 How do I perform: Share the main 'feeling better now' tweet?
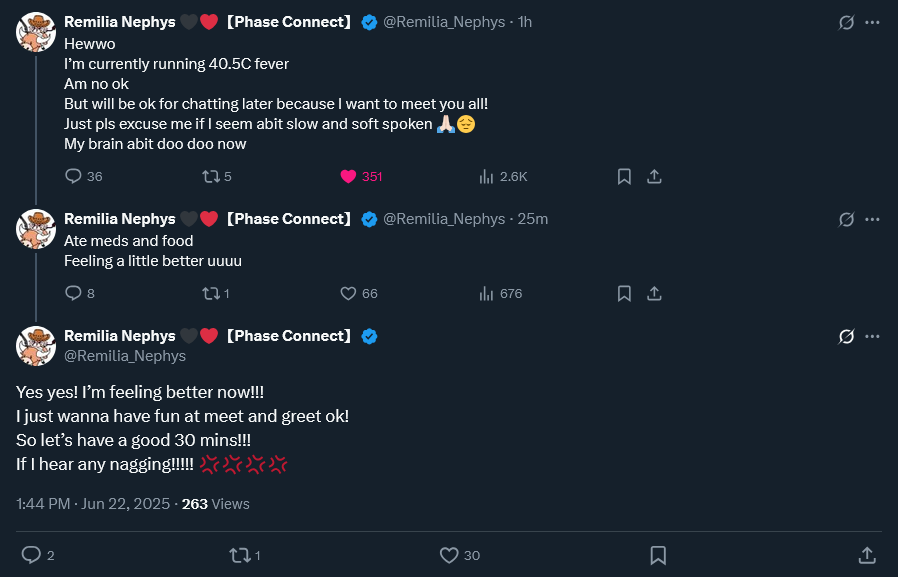click(x=867, y=555)
